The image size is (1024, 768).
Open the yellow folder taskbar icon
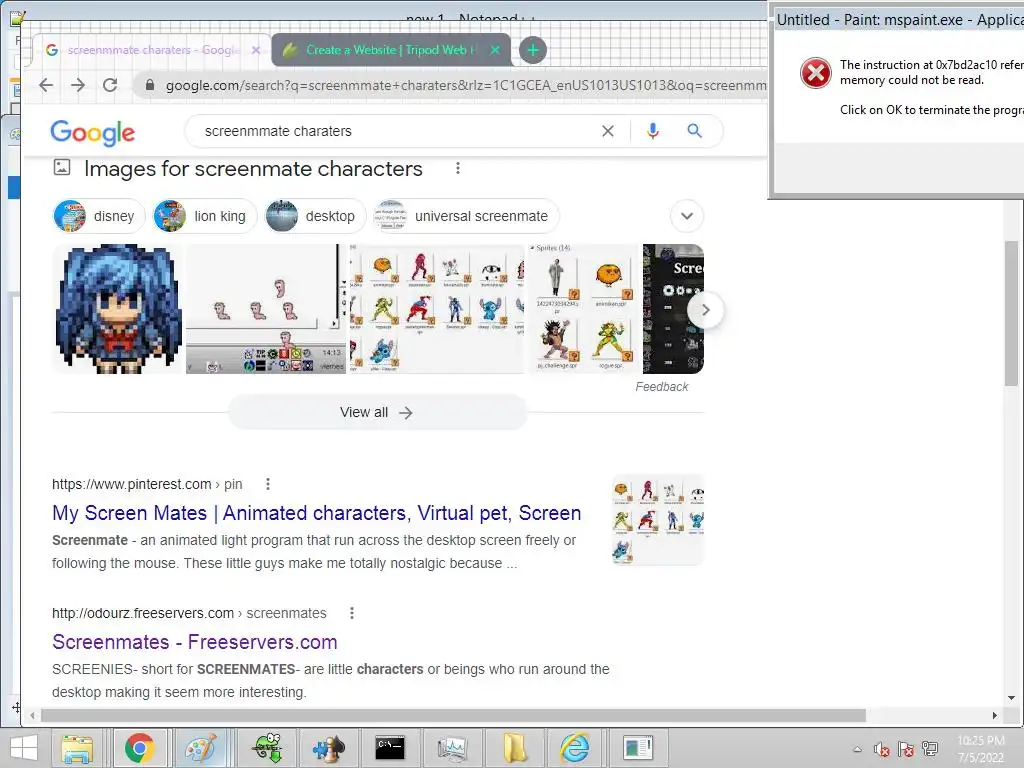click(x=513, y=748)
